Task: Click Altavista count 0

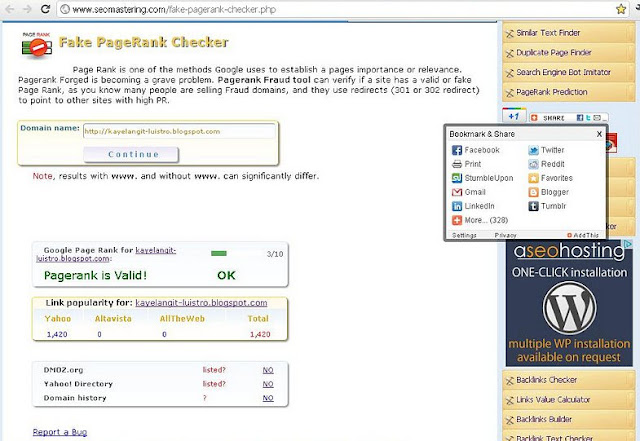Action: (x=99, y=334)
